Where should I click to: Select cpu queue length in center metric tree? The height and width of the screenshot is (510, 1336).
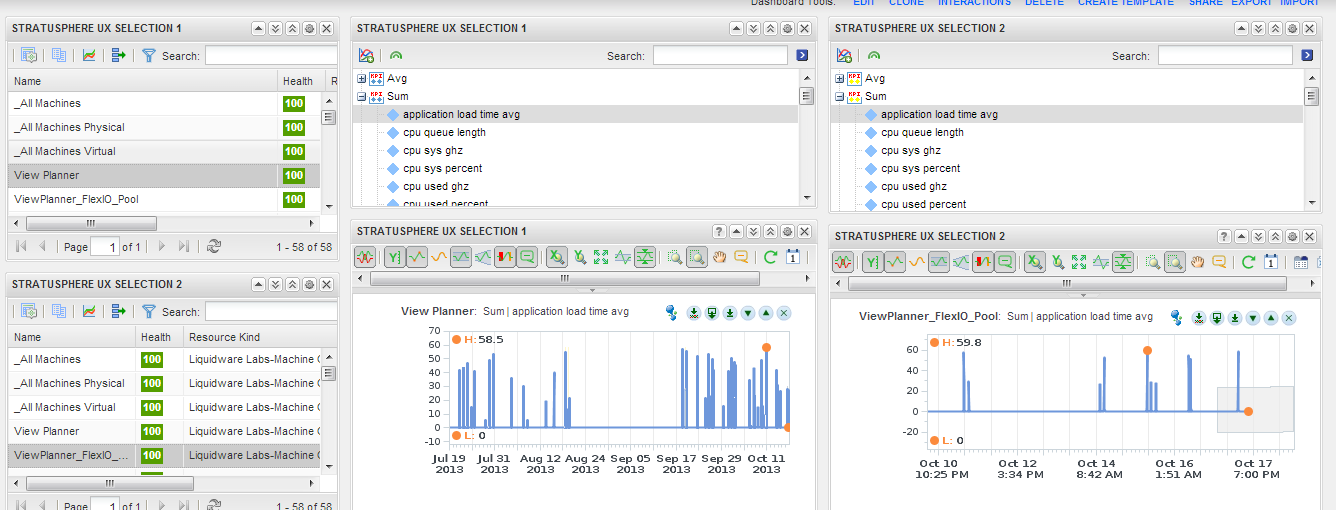[444, 132]
